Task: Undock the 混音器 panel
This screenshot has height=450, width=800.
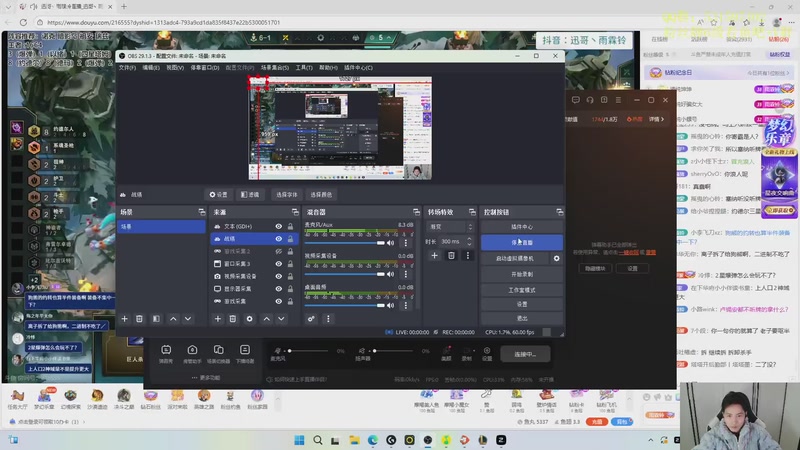Action: click(416, 212)
